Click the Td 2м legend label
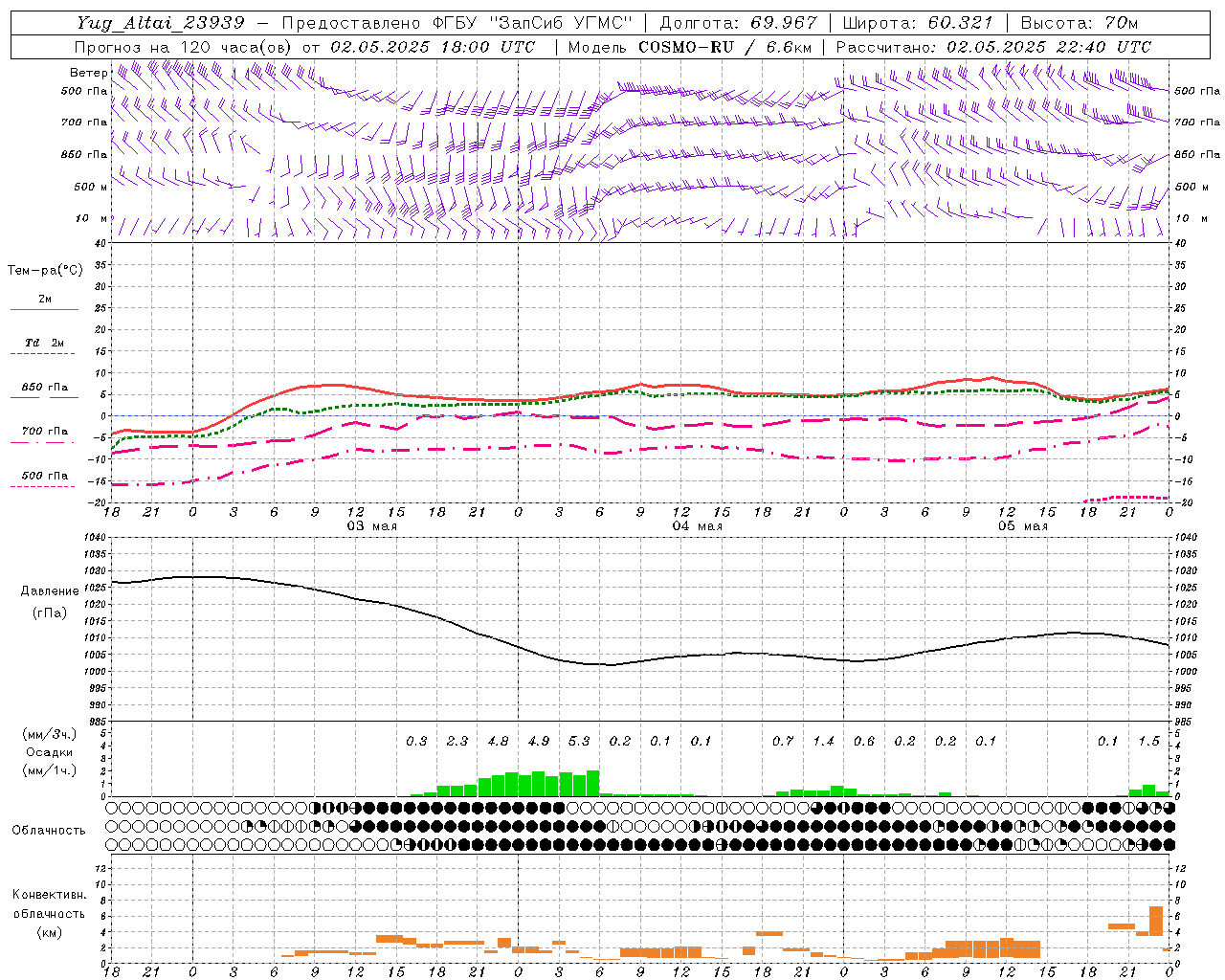 pos(45,343)
